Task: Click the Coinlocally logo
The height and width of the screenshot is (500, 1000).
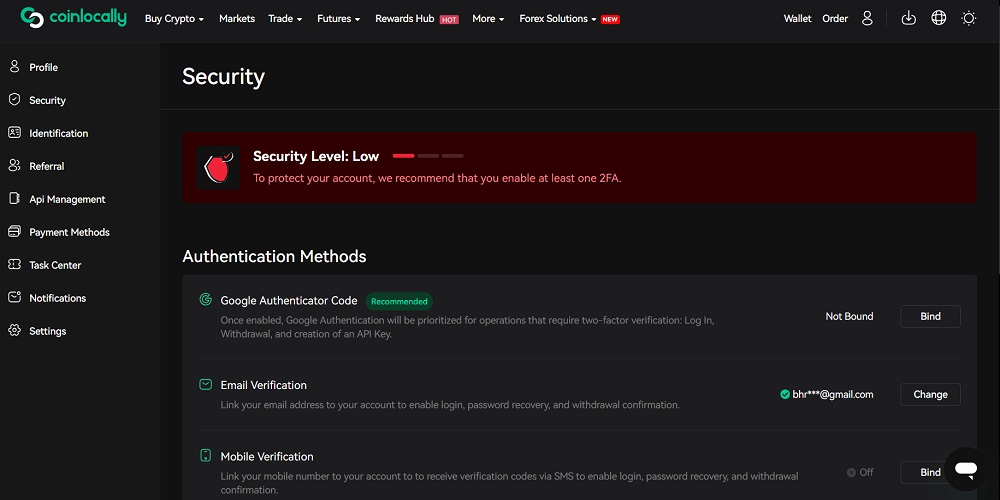Action: [x=73, y=18]
